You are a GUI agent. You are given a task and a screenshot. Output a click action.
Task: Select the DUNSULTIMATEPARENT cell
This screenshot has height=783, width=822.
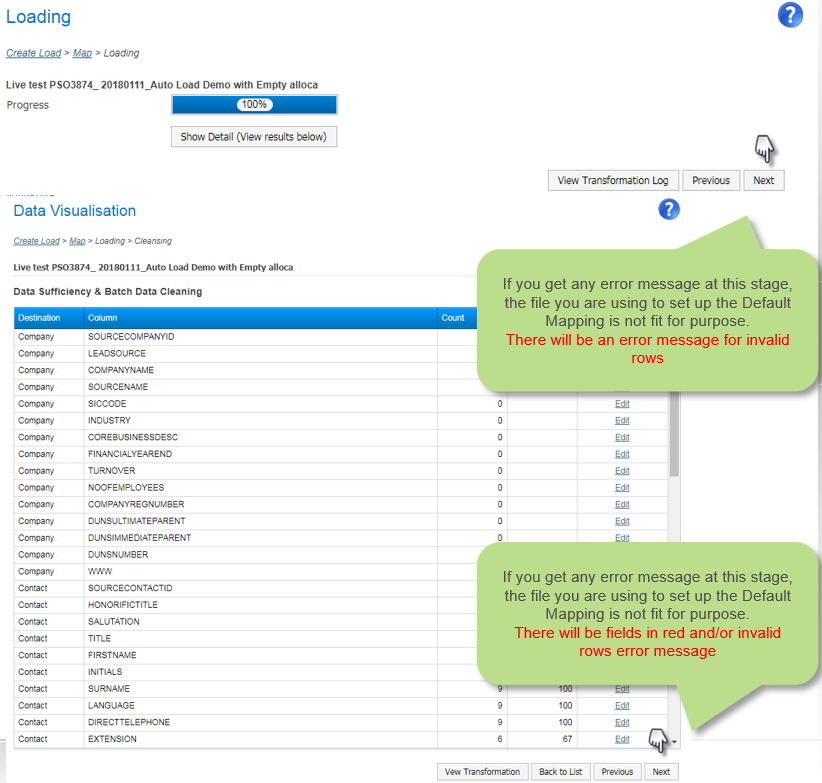261,521
